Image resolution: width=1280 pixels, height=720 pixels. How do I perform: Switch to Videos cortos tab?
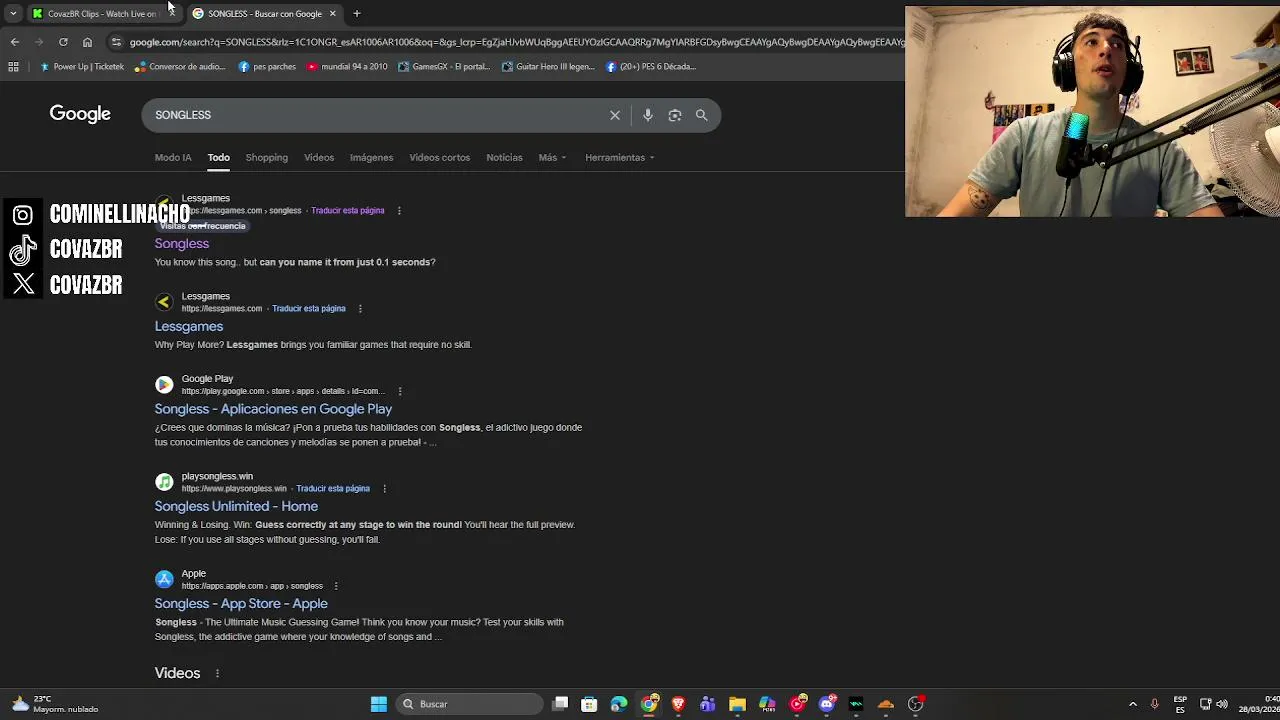click(439, 157)
